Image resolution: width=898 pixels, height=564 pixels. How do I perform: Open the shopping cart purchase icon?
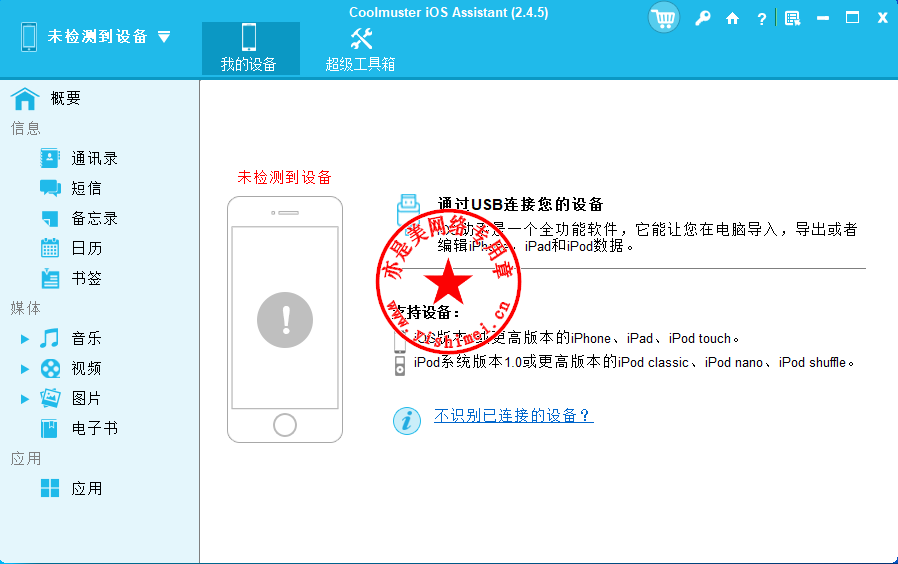(664, 18)
